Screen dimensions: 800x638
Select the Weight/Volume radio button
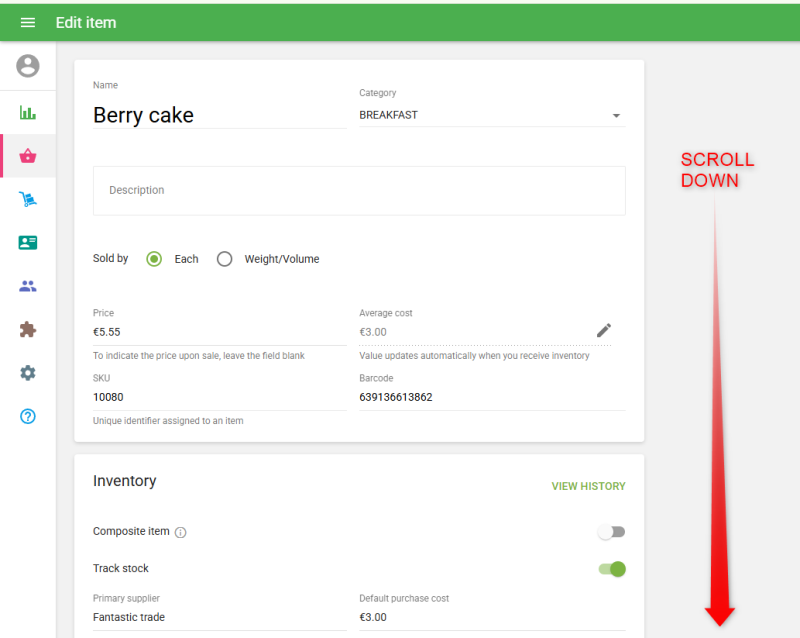pyautogui.click(x=225, y=259)
